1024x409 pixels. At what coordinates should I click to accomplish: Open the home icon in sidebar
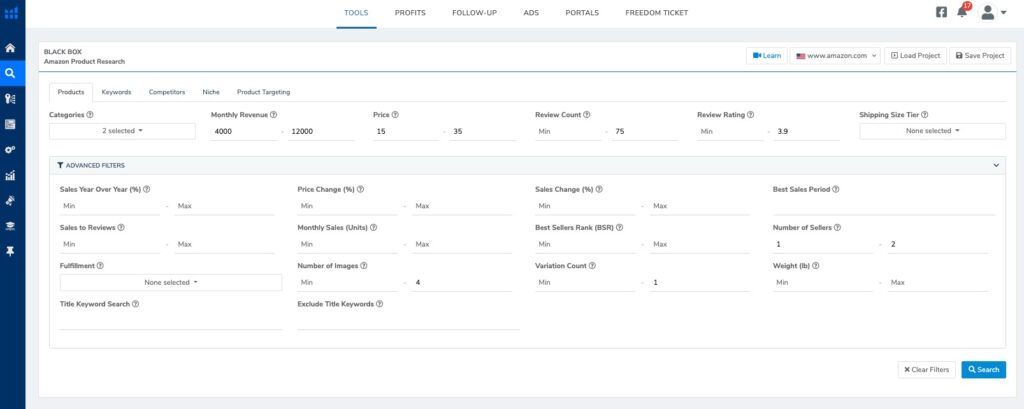(x=10, y=48)
